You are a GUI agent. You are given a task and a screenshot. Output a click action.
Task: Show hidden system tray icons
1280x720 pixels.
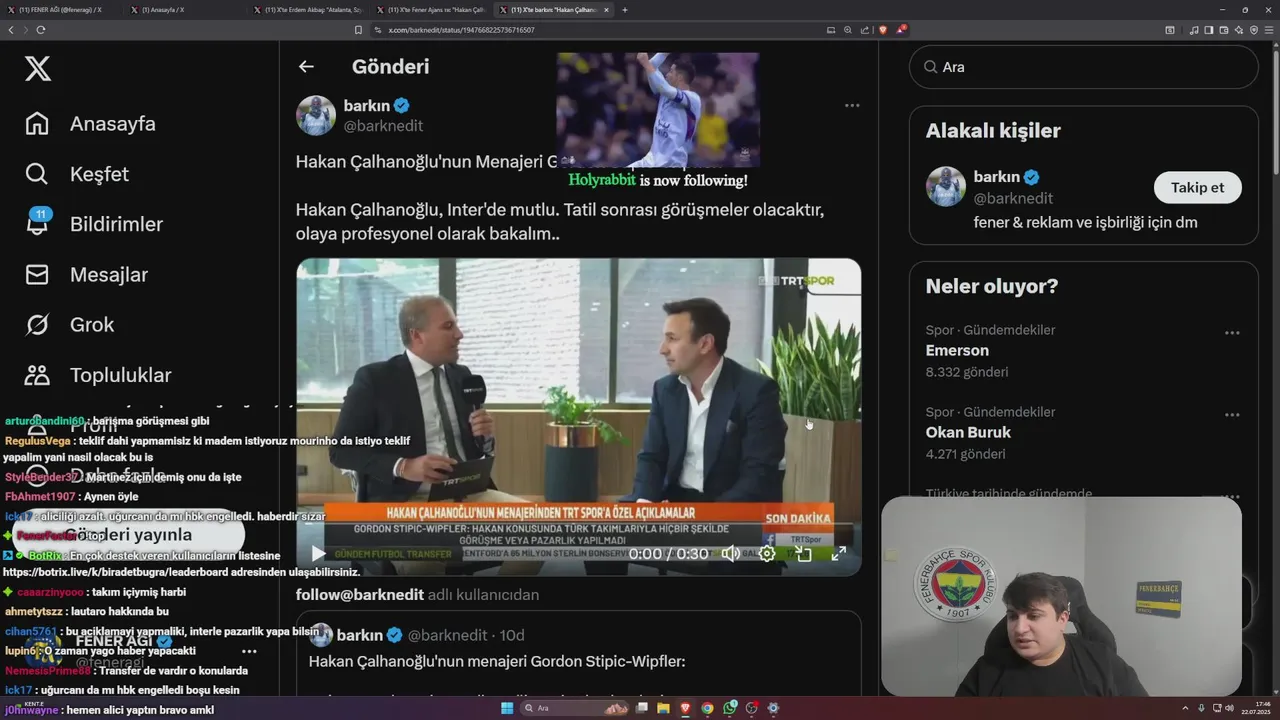[1183, 708]
